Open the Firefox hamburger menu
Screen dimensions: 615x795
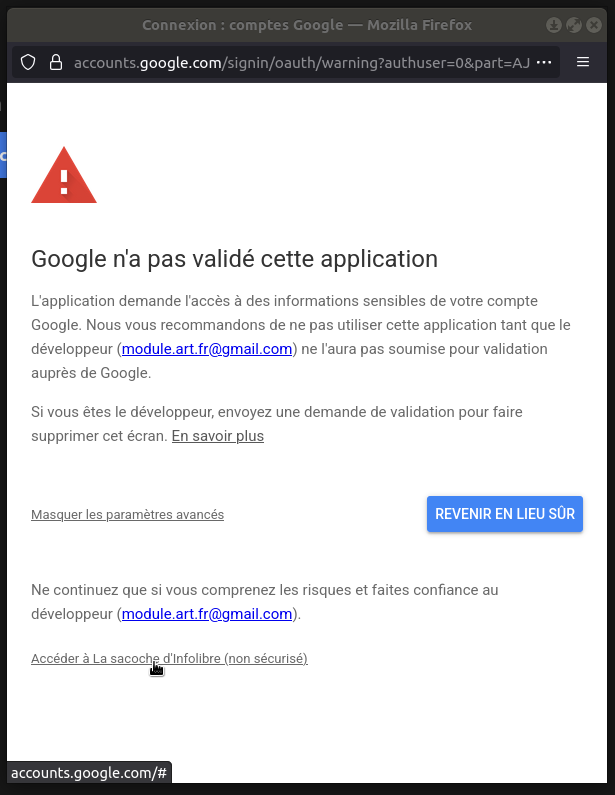(x=583, y=62)
